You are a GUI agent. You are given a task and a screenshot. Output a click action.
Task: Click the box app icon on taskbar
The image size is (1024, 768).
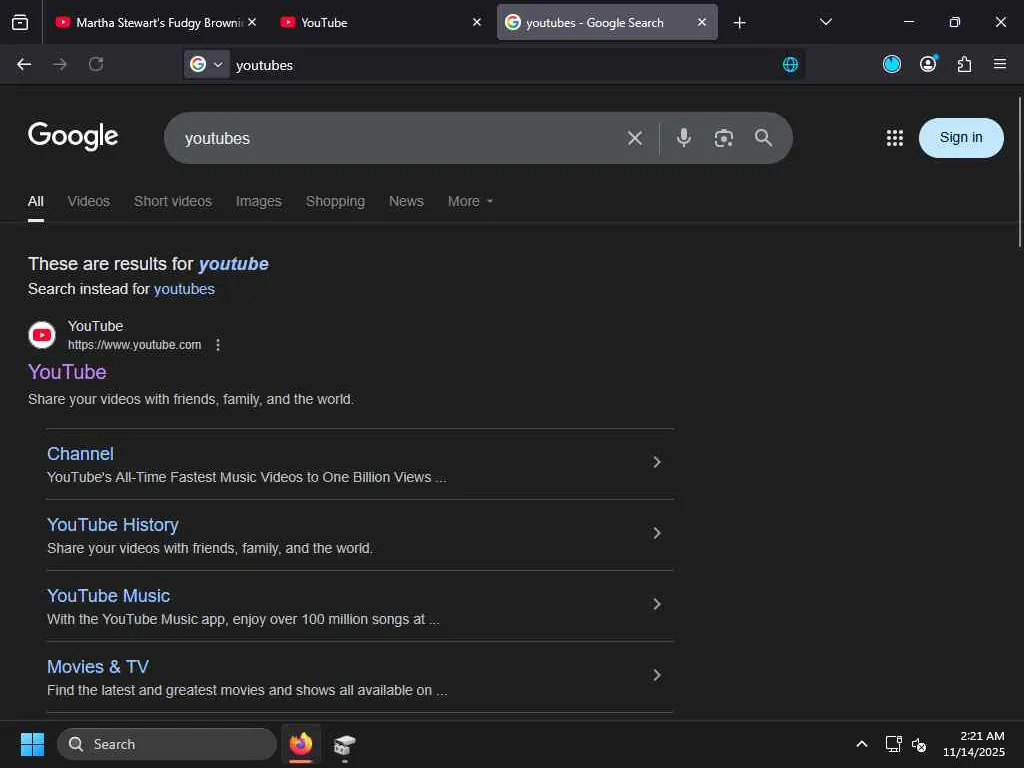[345, 744]
